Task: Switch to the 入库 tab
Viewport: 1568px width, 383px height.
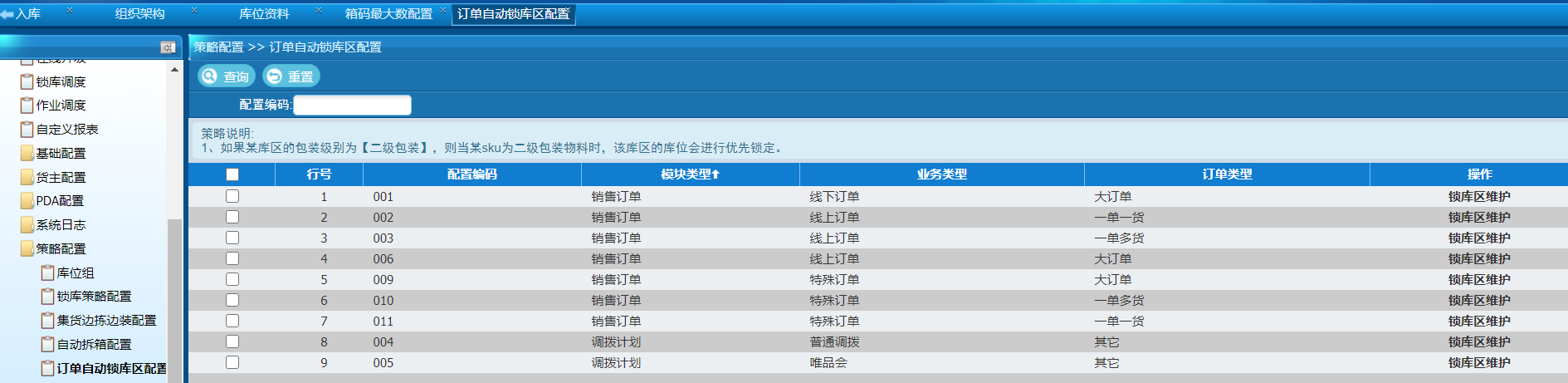Action: (x=28, y=14)
